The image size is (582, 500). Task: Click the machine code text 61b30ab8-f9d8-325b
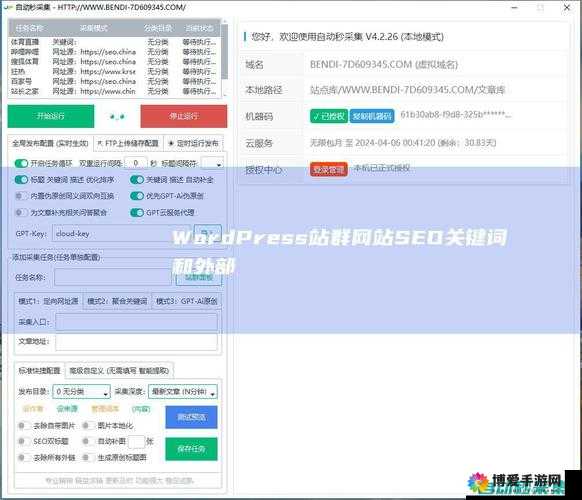(455, 115)
